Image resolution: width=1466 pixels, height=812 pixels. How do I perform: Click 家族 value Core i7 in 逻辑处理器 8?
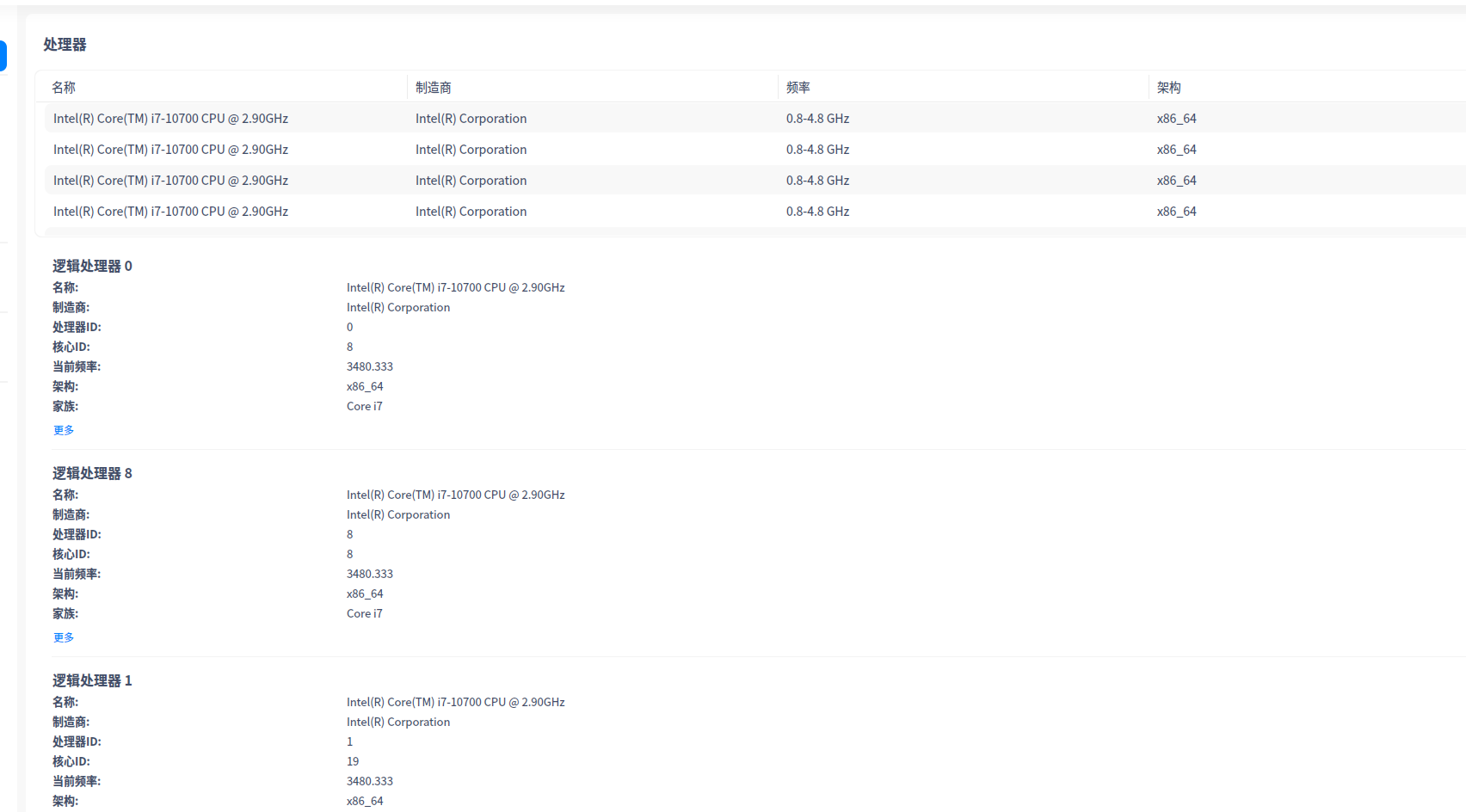tap(365, 613)
